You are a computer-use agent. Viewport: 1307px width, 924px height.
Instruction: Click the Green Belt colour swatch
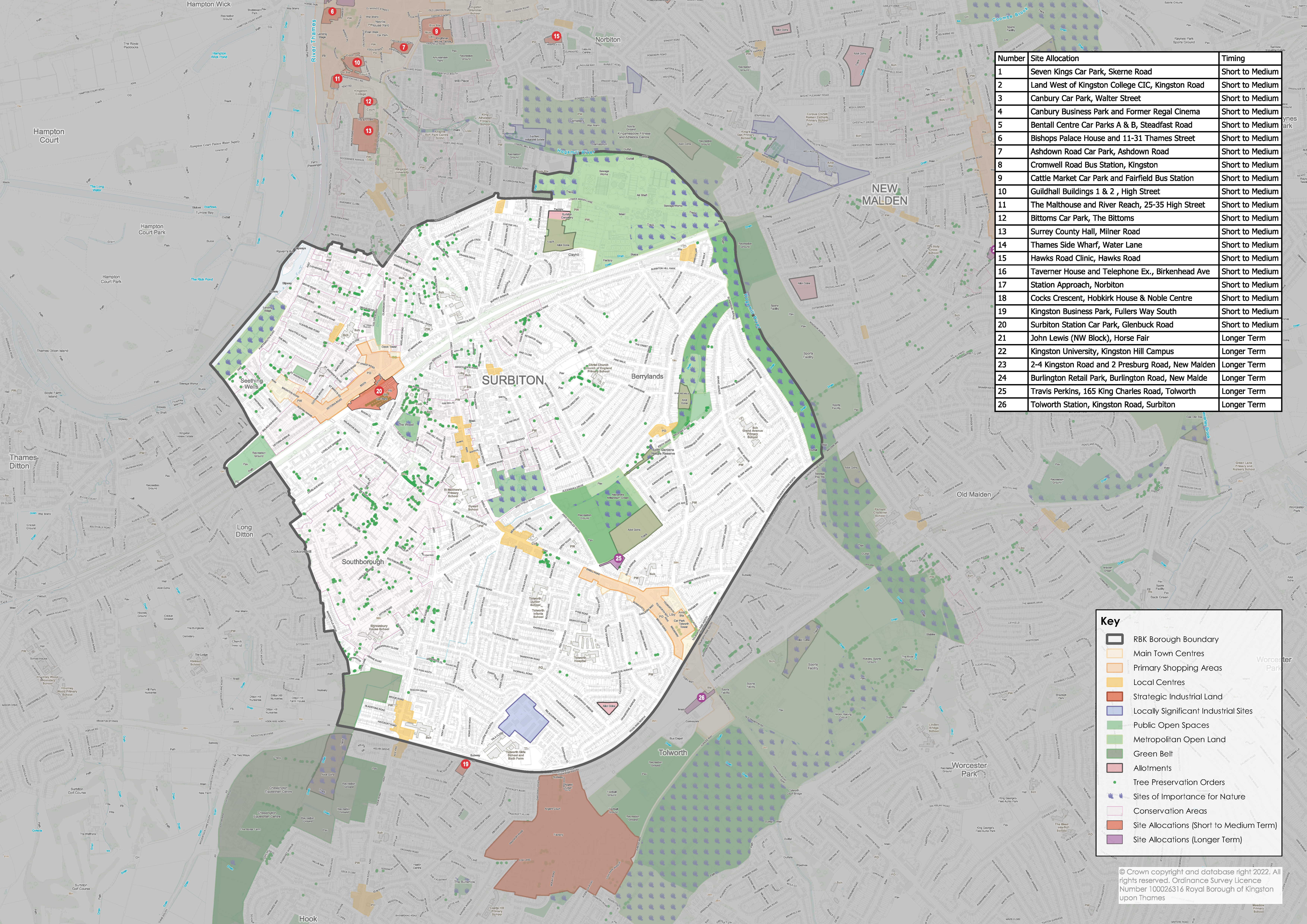1115,754
